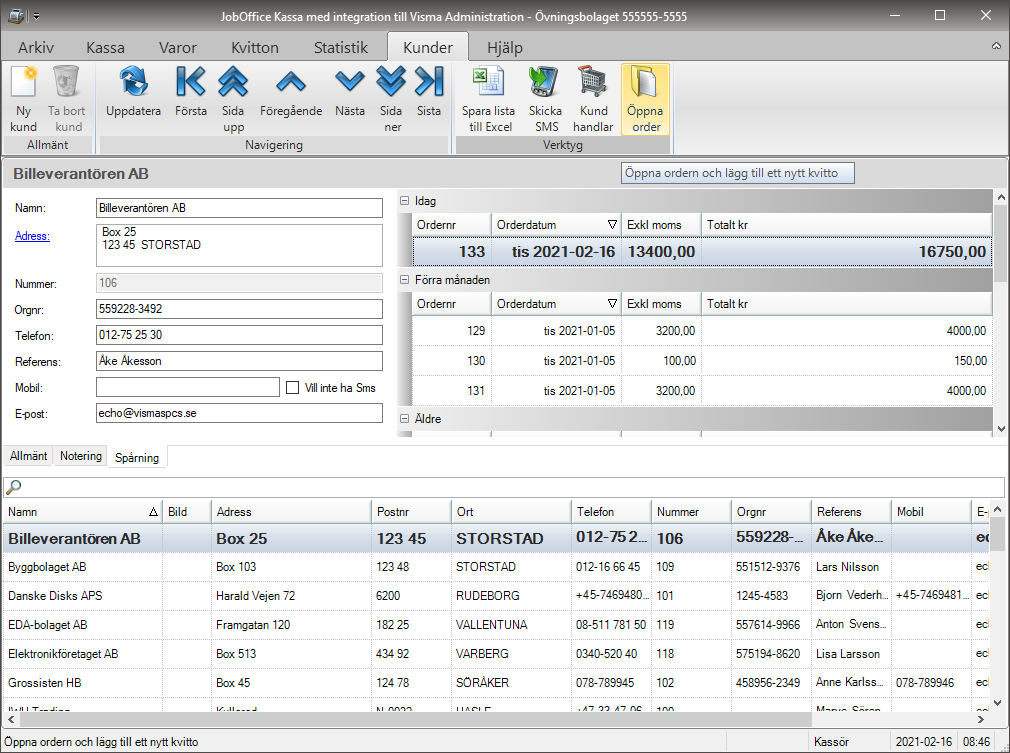The image size is (1010, 753).
Task: Switch to the Kassa ribbon tab
Action: pyautogui.click(x=105, y=47)
